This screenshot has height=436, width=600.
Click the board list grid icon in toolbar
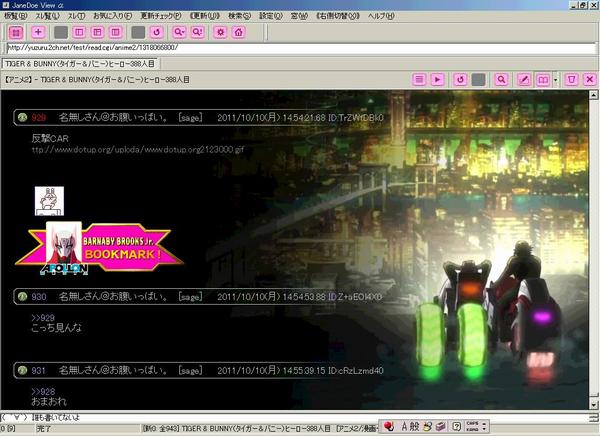tap(16, 33)
